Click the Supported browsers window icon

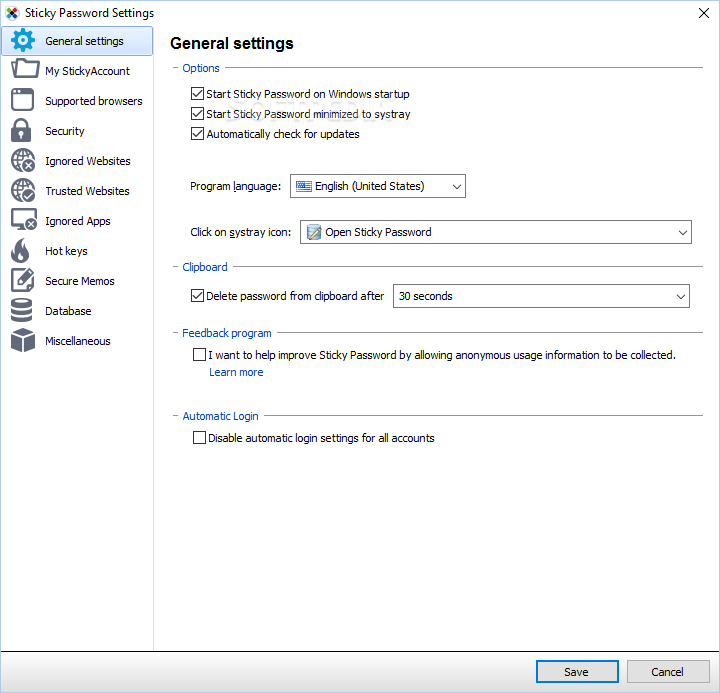[x=22, y=100]
